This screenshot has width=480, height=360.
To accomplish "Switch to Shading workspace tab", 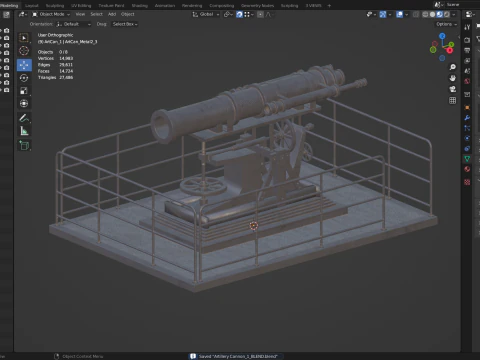I will click(x=140, y=5).
